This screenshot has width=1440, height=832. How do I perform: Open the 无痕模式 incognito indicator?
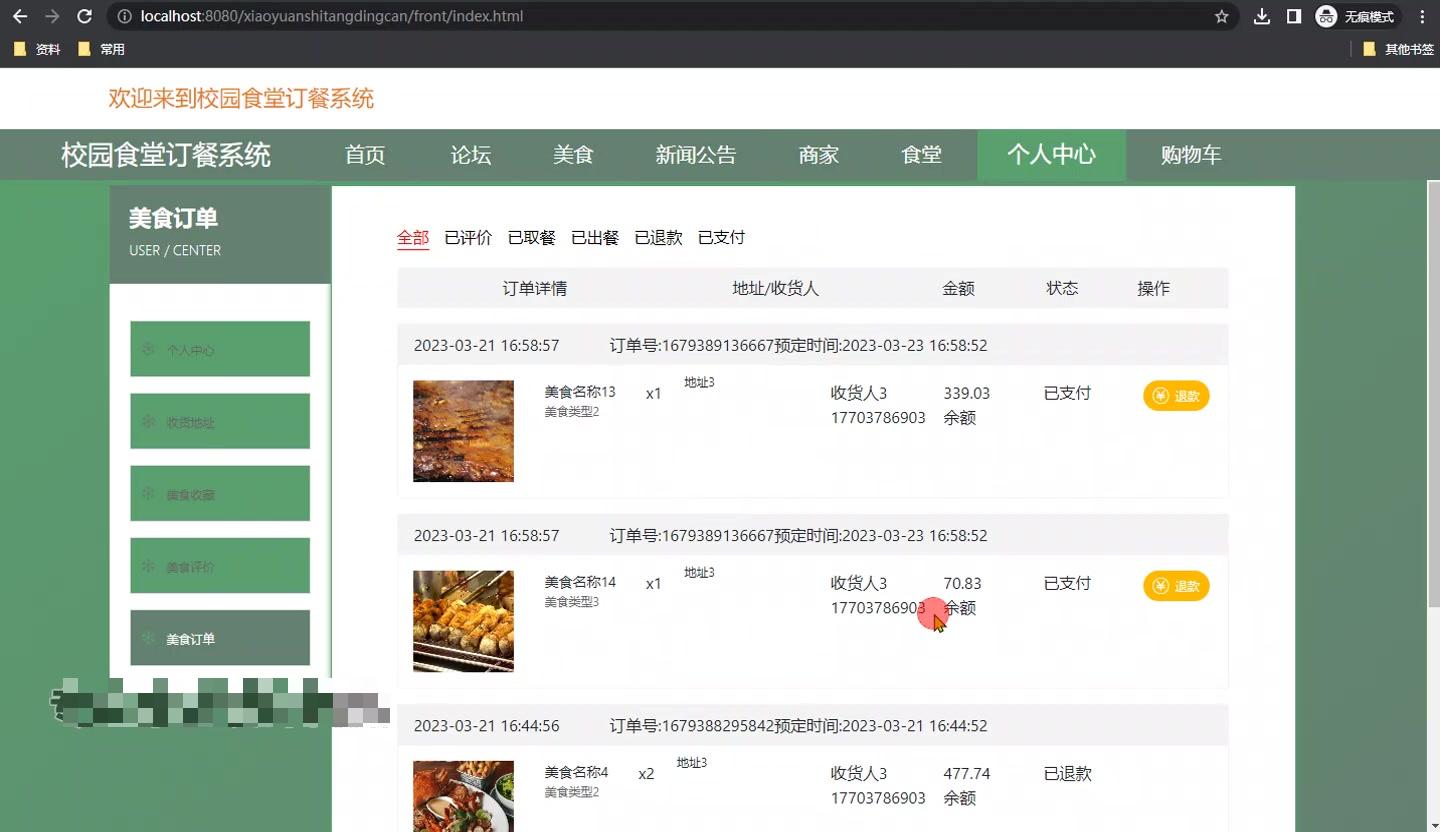click(x=1355, y=16)
